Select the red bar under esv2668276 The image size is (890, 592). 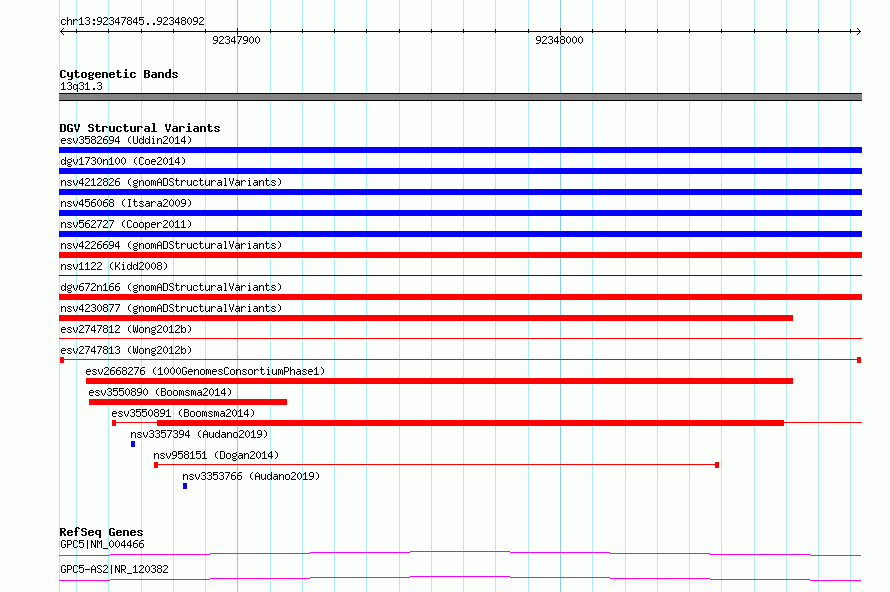(x=439, y=381)
